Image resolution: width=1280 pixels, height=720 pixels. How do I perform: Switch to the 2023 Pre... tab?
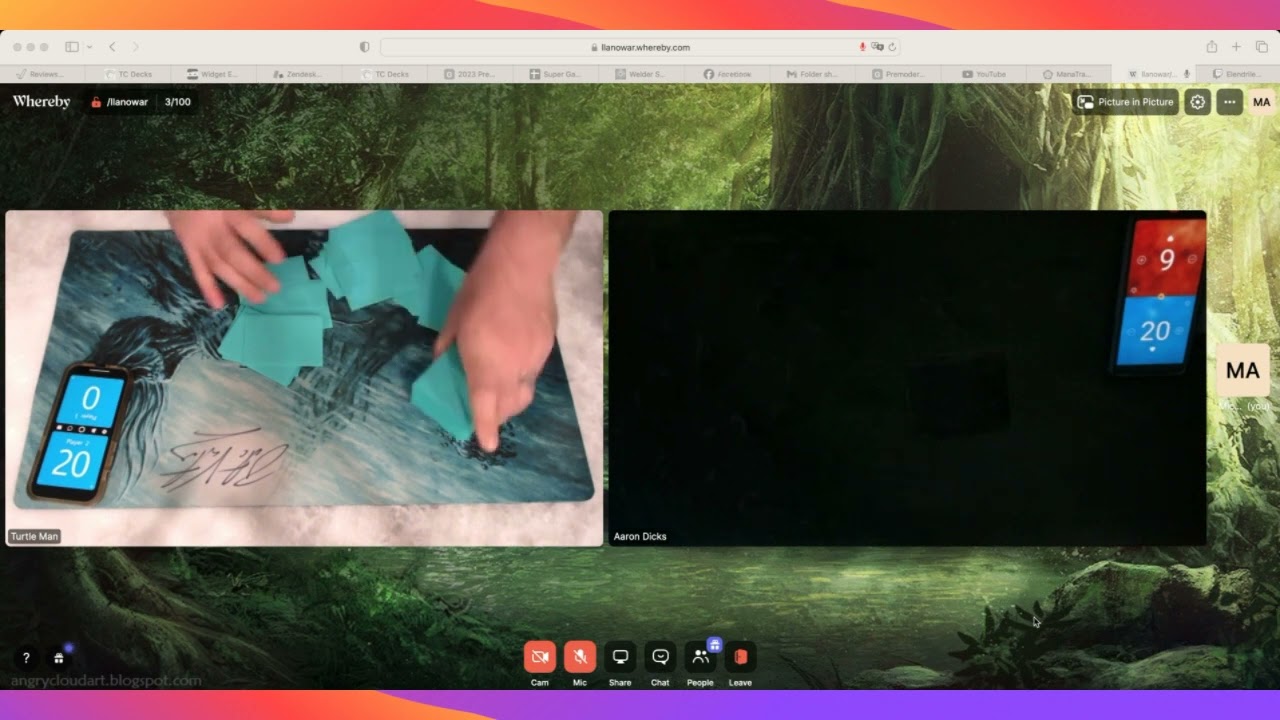470,74
